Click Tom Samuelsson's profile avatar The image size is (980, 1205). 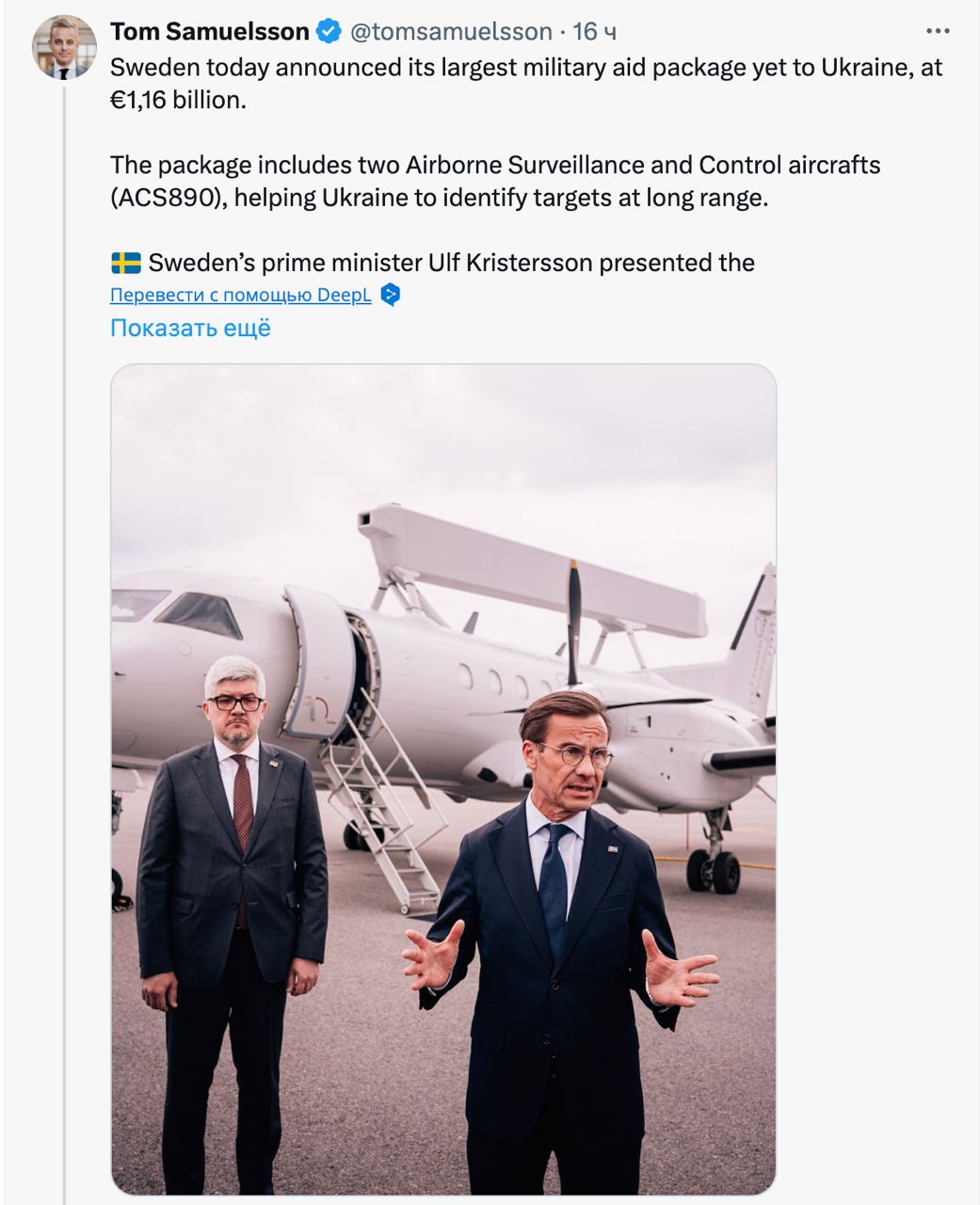click(64, 47)
